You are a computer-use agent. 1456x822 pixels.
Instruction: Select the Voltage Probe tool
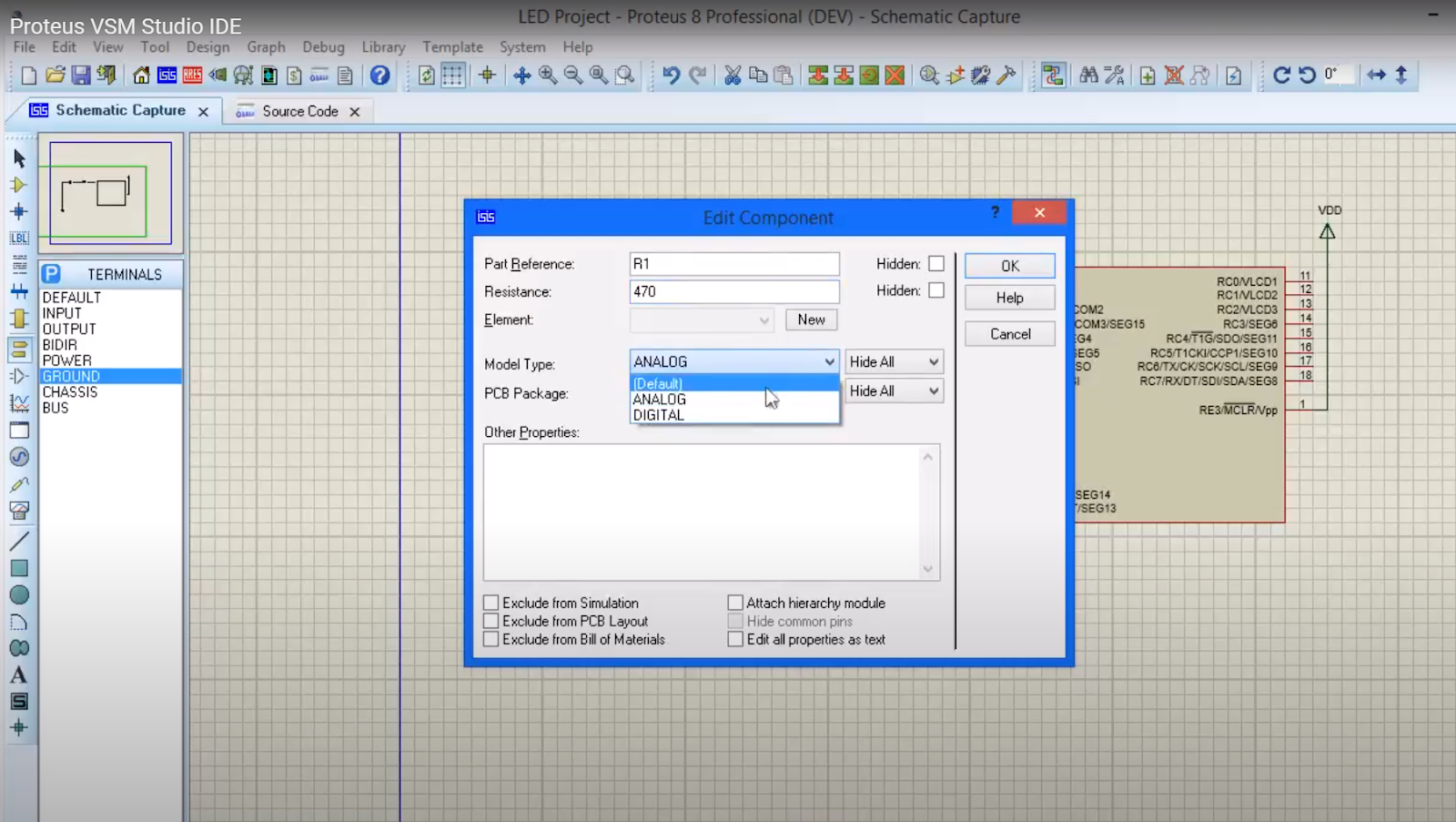coord(20,484)
